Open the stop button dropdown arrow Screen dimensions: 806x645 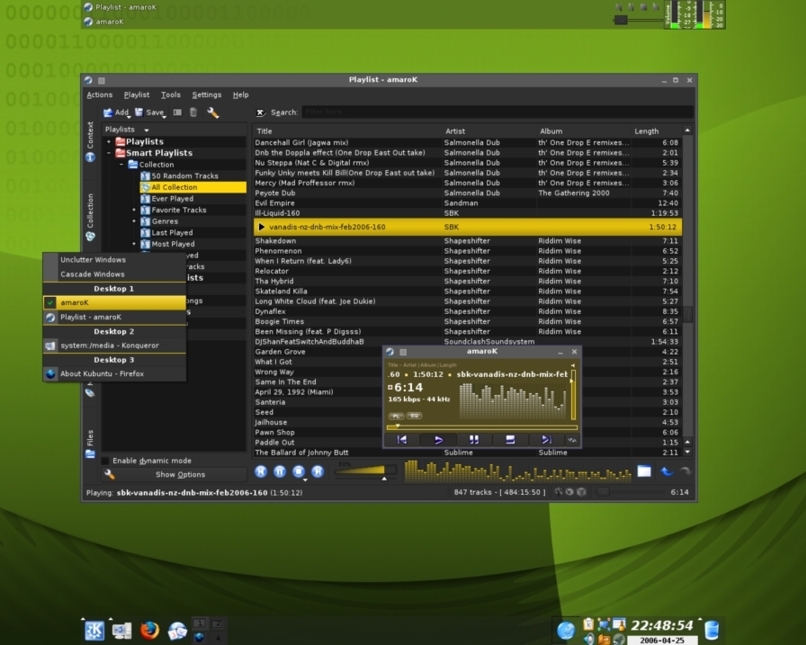pyautogui.click(x=305, y=480)
